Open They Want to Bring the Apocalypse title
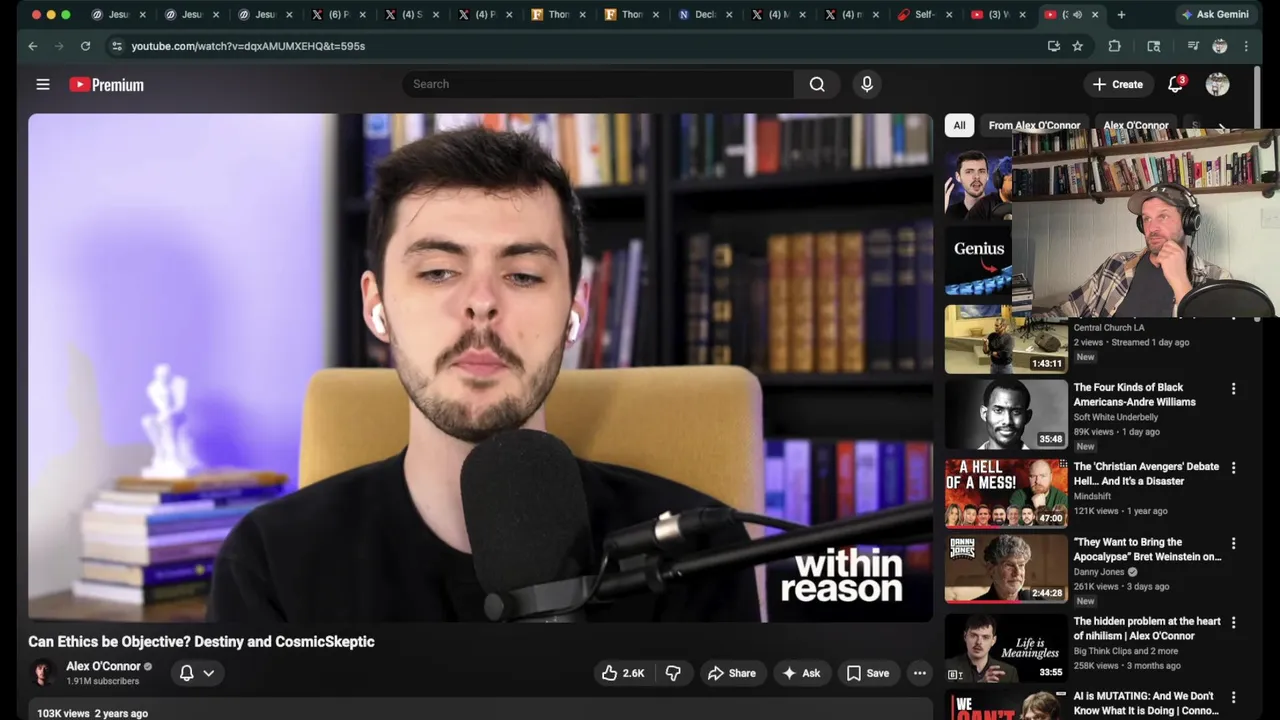The height and width of the screenshot is (720, 1280). pyautogui.click(x=1147, y=549)
